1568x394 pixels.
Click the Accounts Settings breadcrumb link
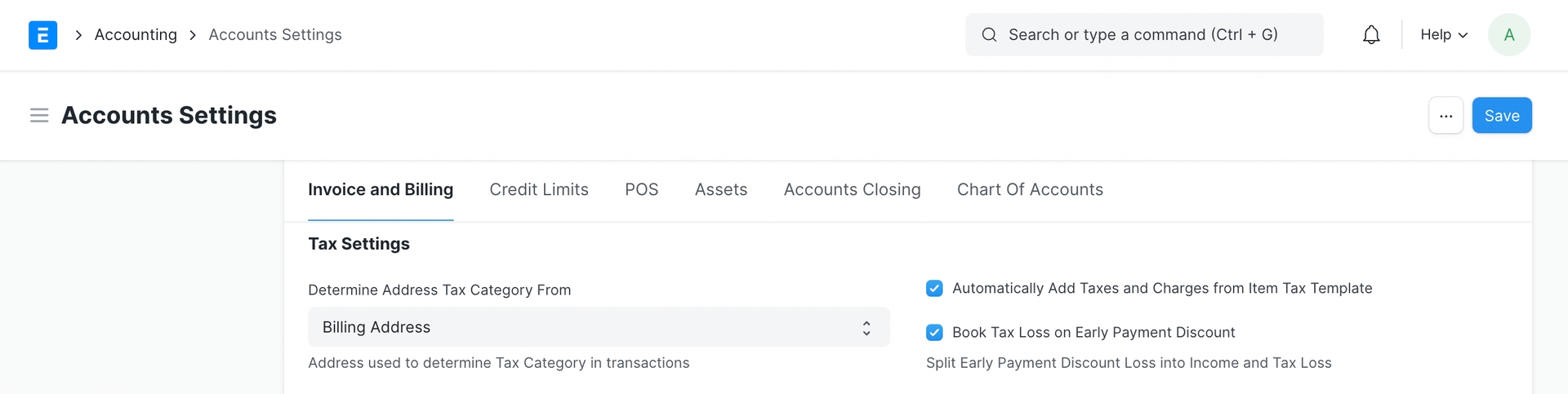(x=275, y=35)
